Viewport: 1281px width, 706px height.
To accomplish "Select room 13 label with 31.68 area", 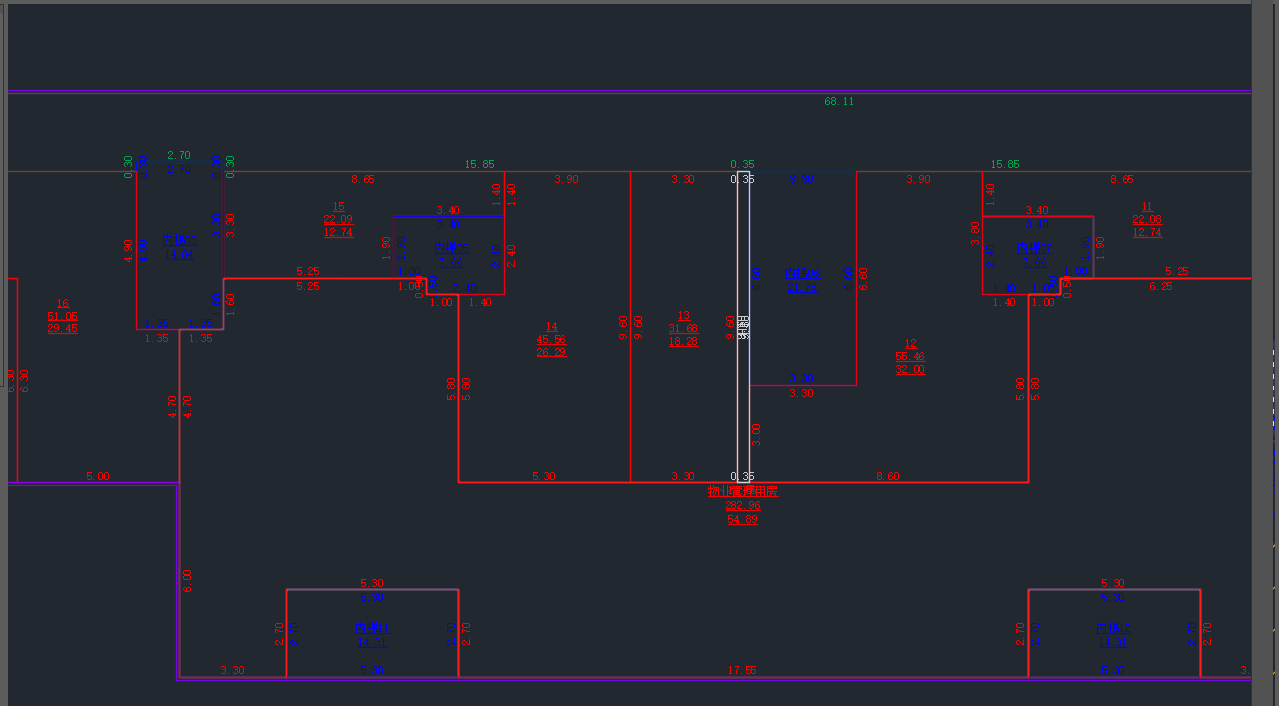I will click(683, 328).
